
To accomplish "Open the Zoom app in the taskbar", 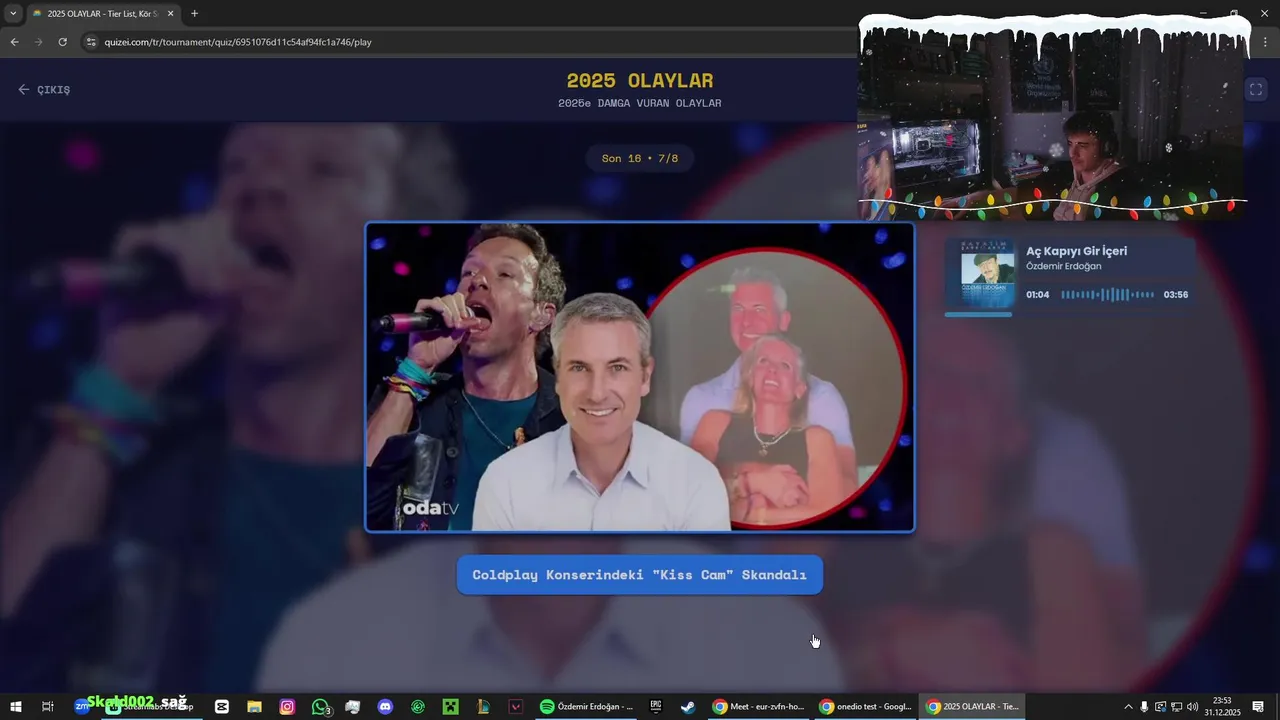I will point(82,707).
